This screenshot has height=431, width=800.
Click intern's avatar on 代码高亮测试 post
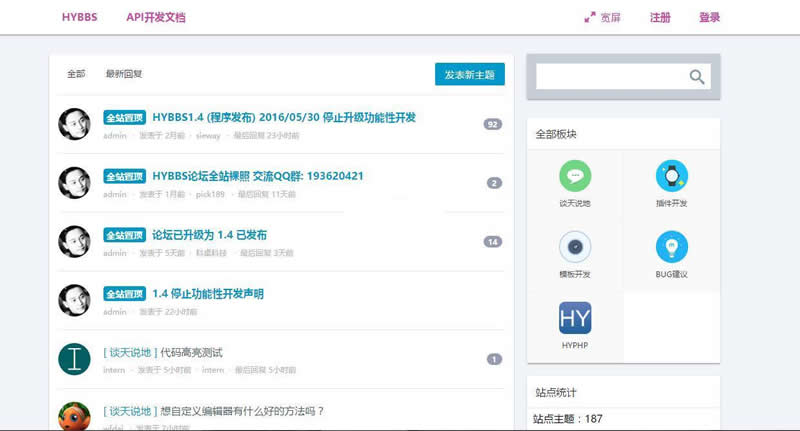74,359
